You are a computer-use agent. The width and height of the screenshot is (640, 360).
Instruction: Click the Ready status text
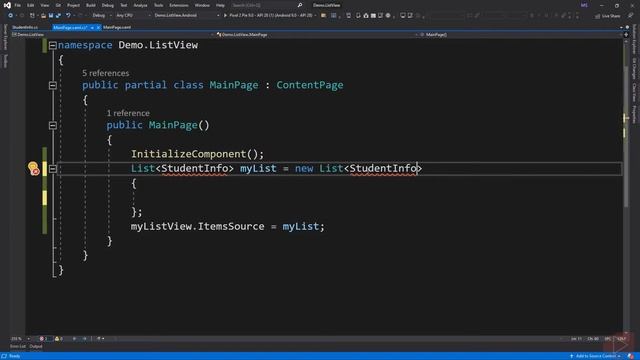tap(15, 356)
